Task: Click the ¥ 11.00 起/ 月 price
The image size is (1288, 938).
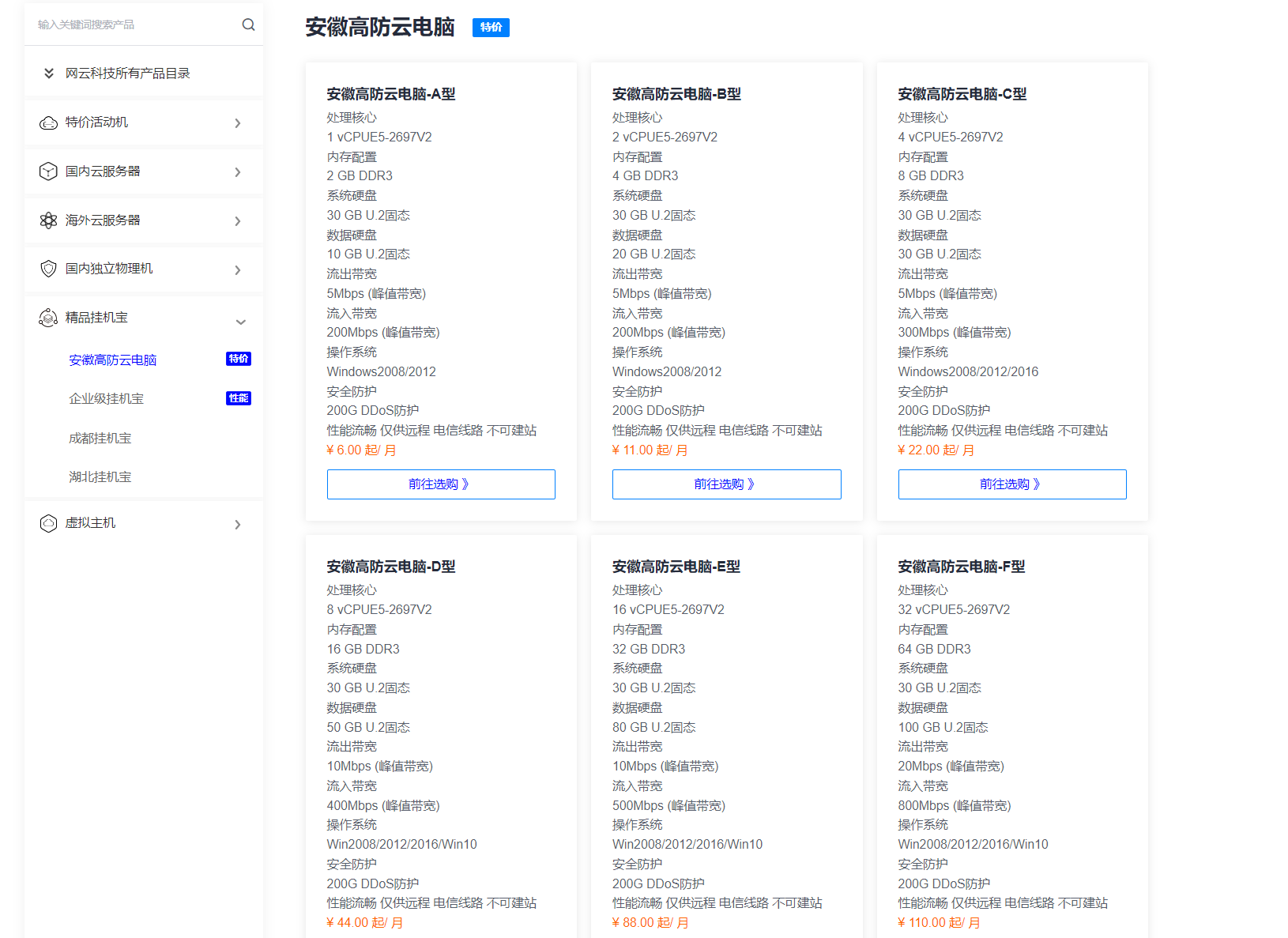Action: (650, 450)
